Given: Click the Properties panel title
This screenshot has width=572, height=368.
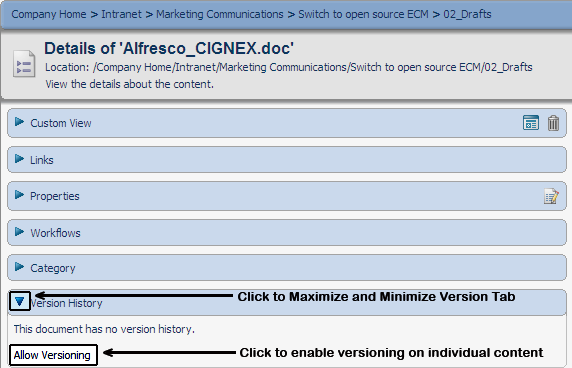Looking at the screenshot, I should tap(55, 196).
